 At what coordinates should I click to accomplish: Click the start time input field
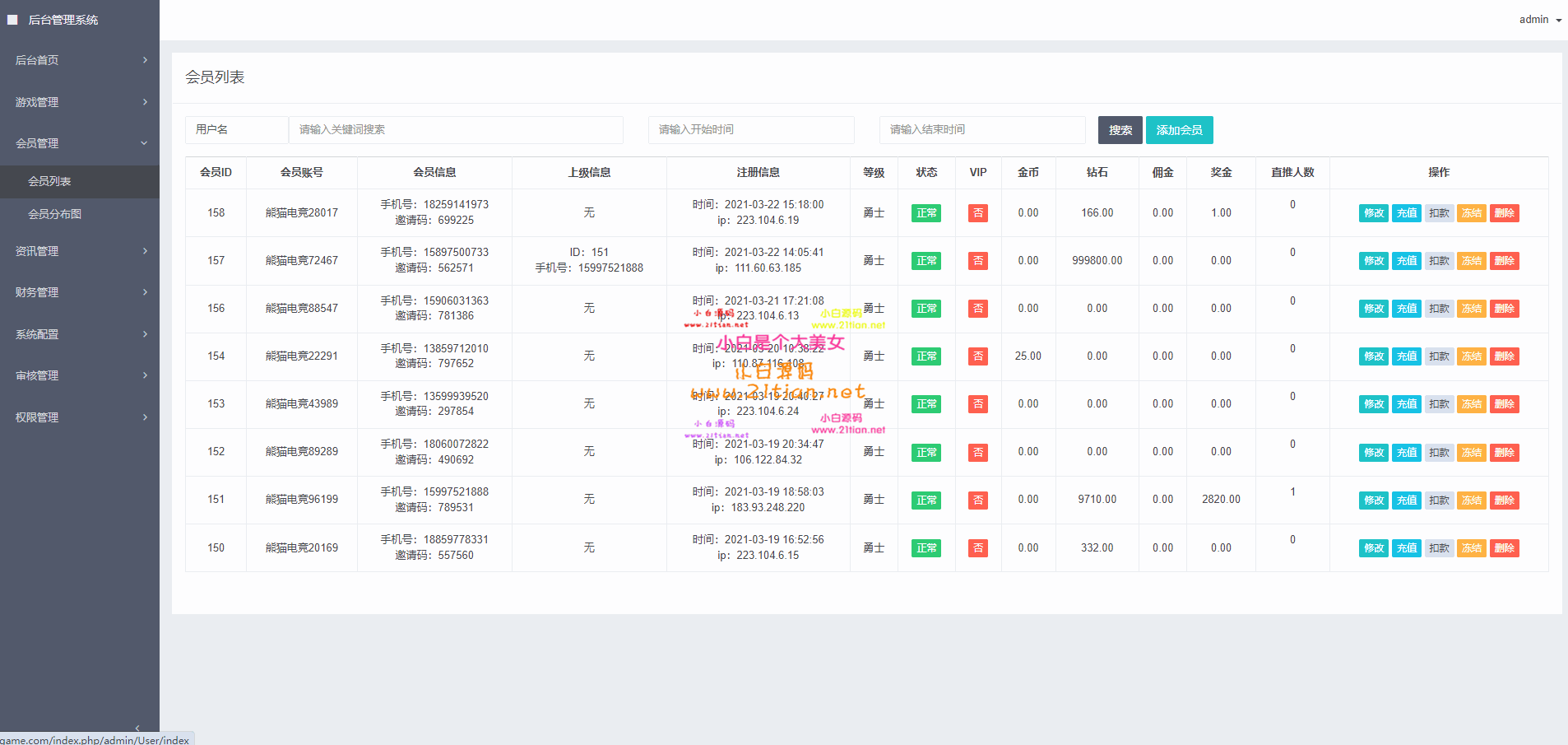751,130
